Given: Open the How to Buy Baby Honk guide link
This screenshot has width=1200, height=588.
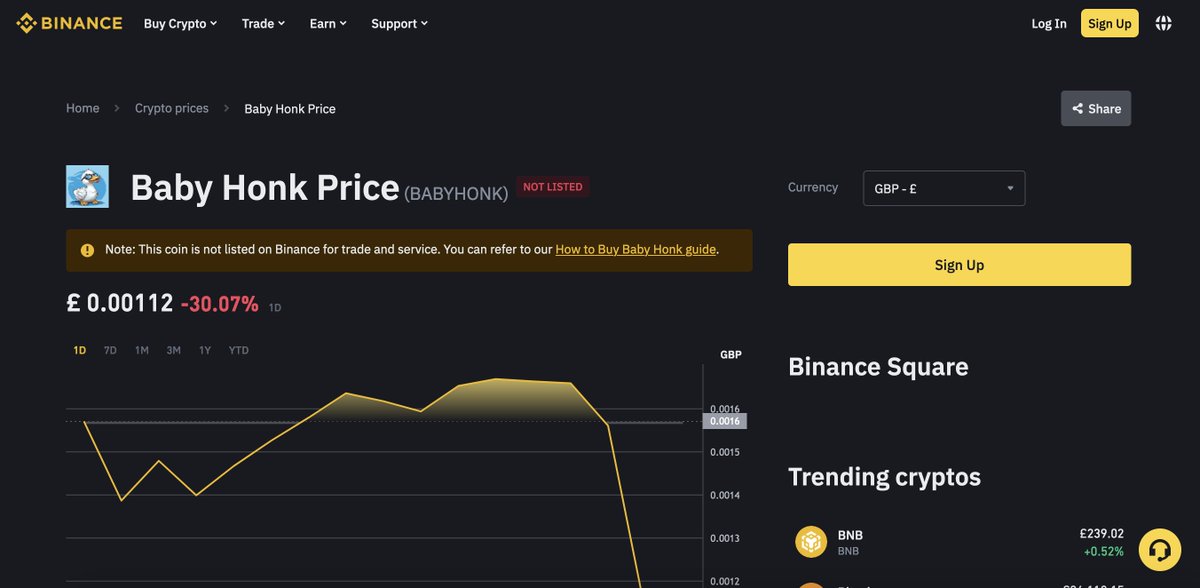Looking at the screenshot, I should coord(634,249).
